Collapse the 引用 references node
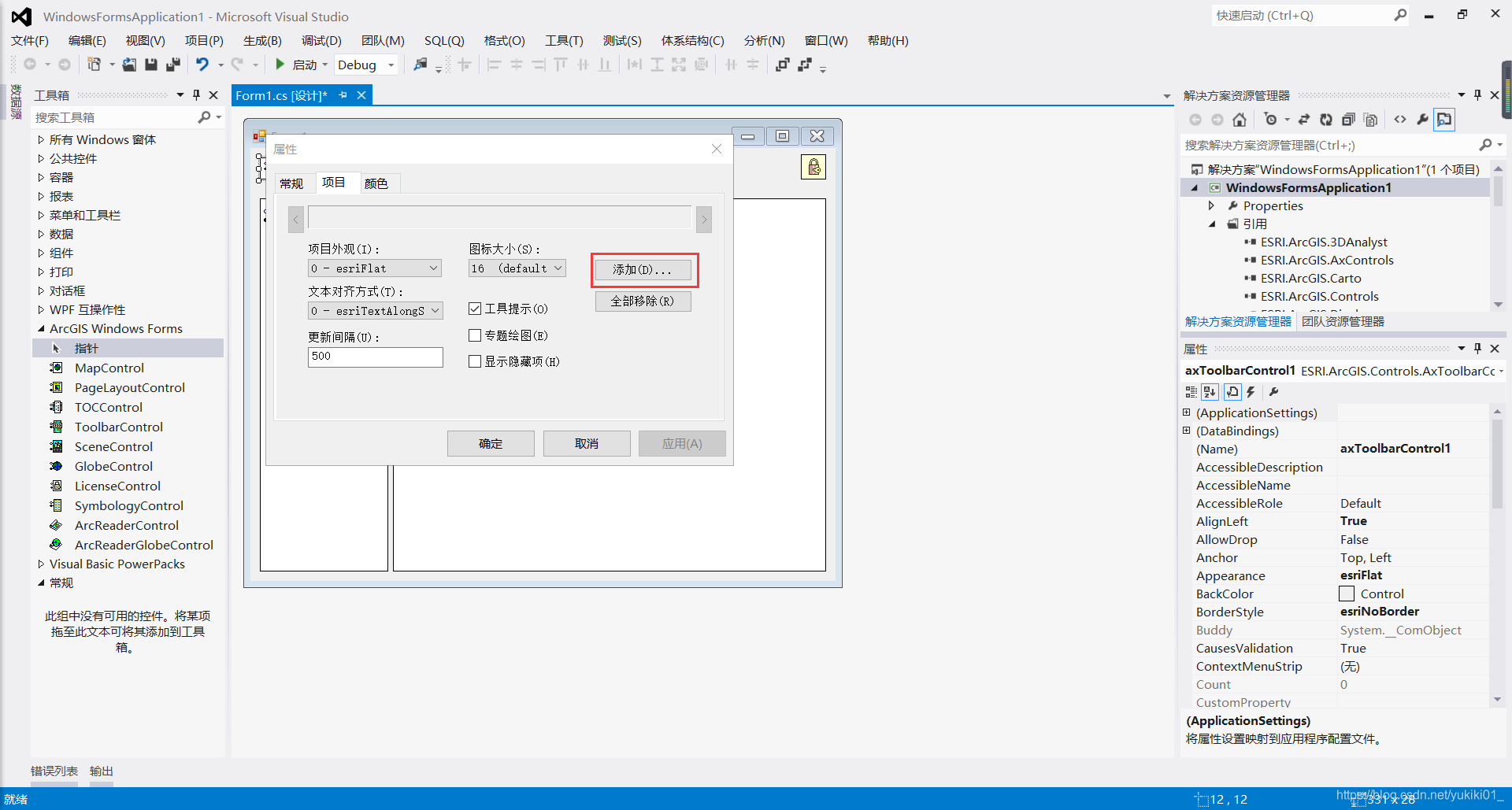The height and width of the screenshot is (810, 1512). point(1213,224)
